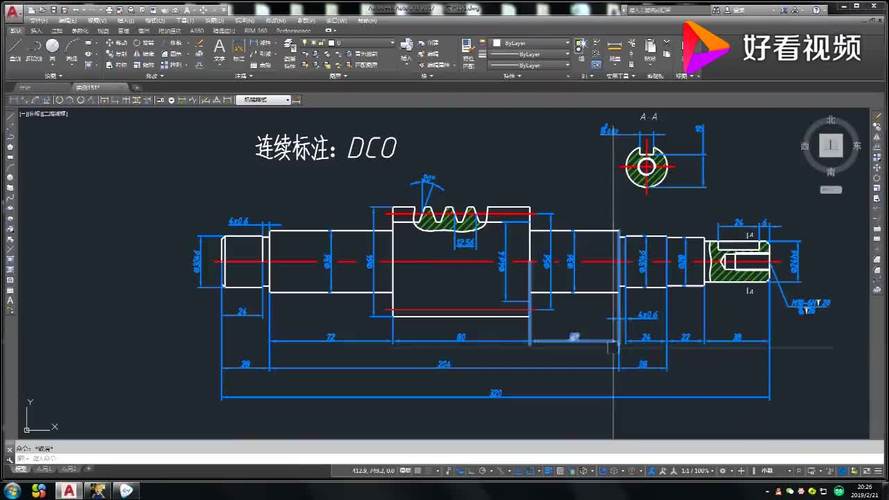Toggle object snap in status bar
The width and height of the screenshot is (889, 500).
(x=530, y=471)
